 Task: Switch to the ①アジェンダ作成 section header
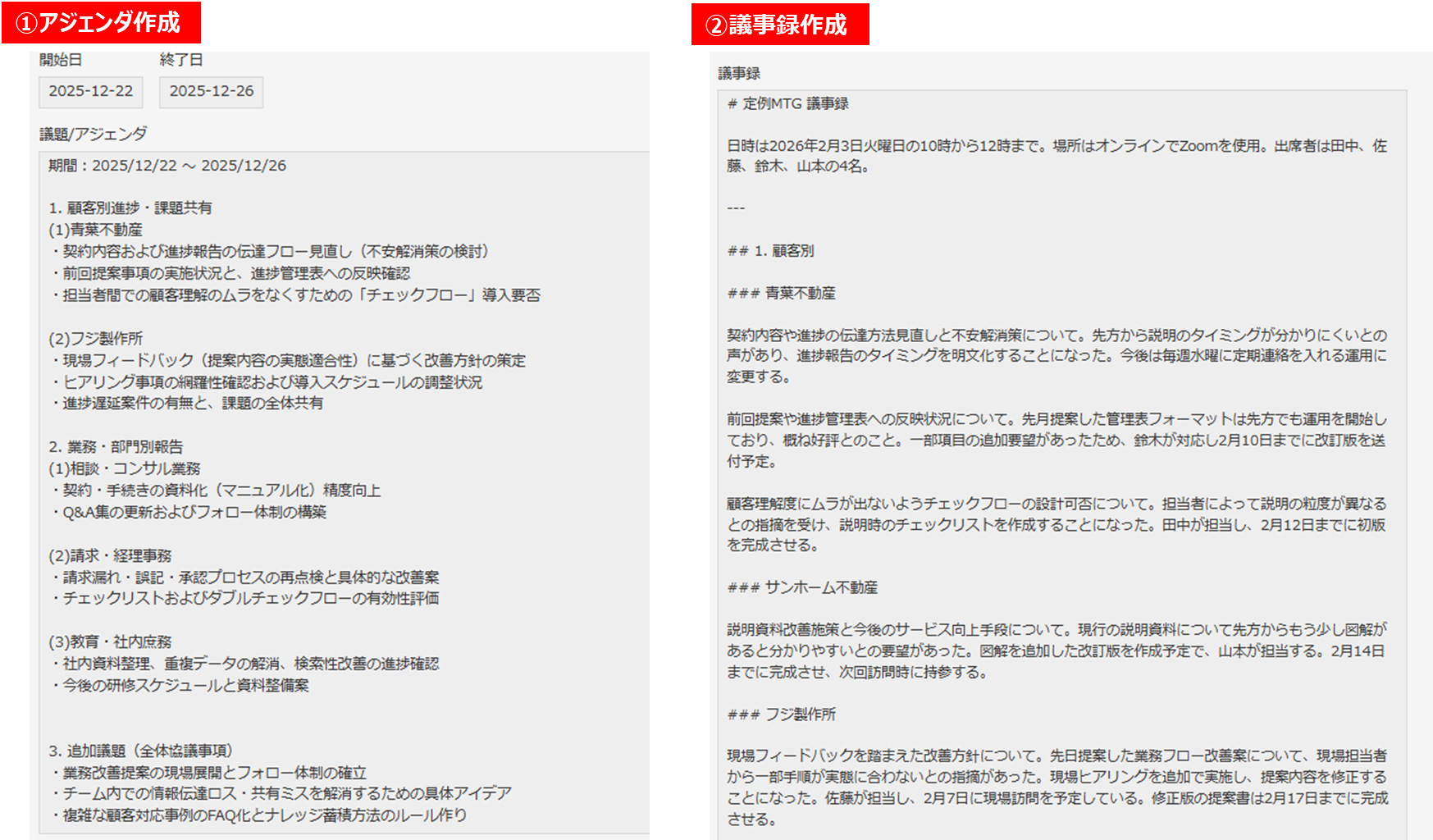[98, 22]
